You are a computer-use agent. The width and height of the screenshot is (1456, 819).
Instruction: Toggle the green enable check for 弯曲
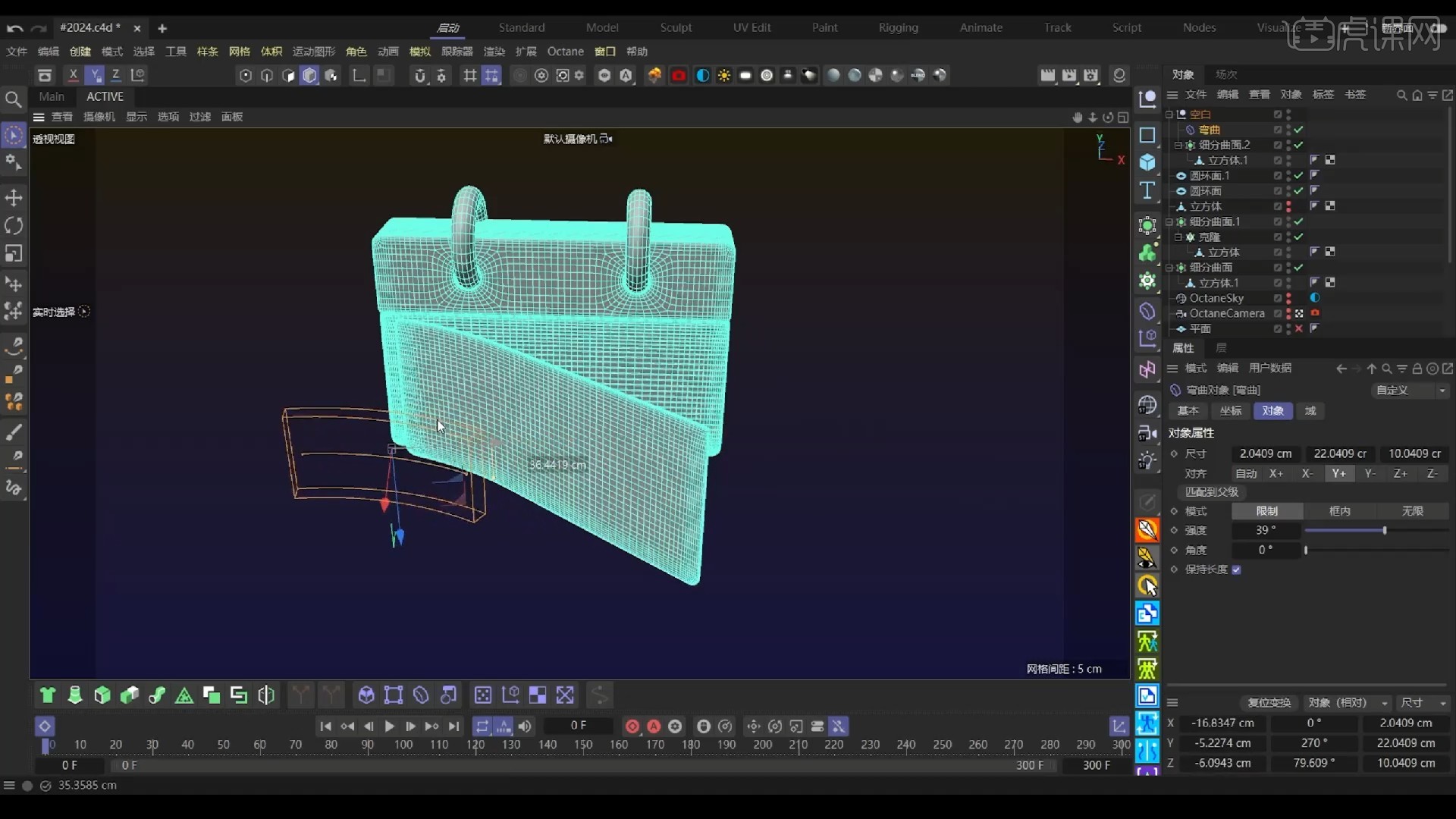point(1299,130)
